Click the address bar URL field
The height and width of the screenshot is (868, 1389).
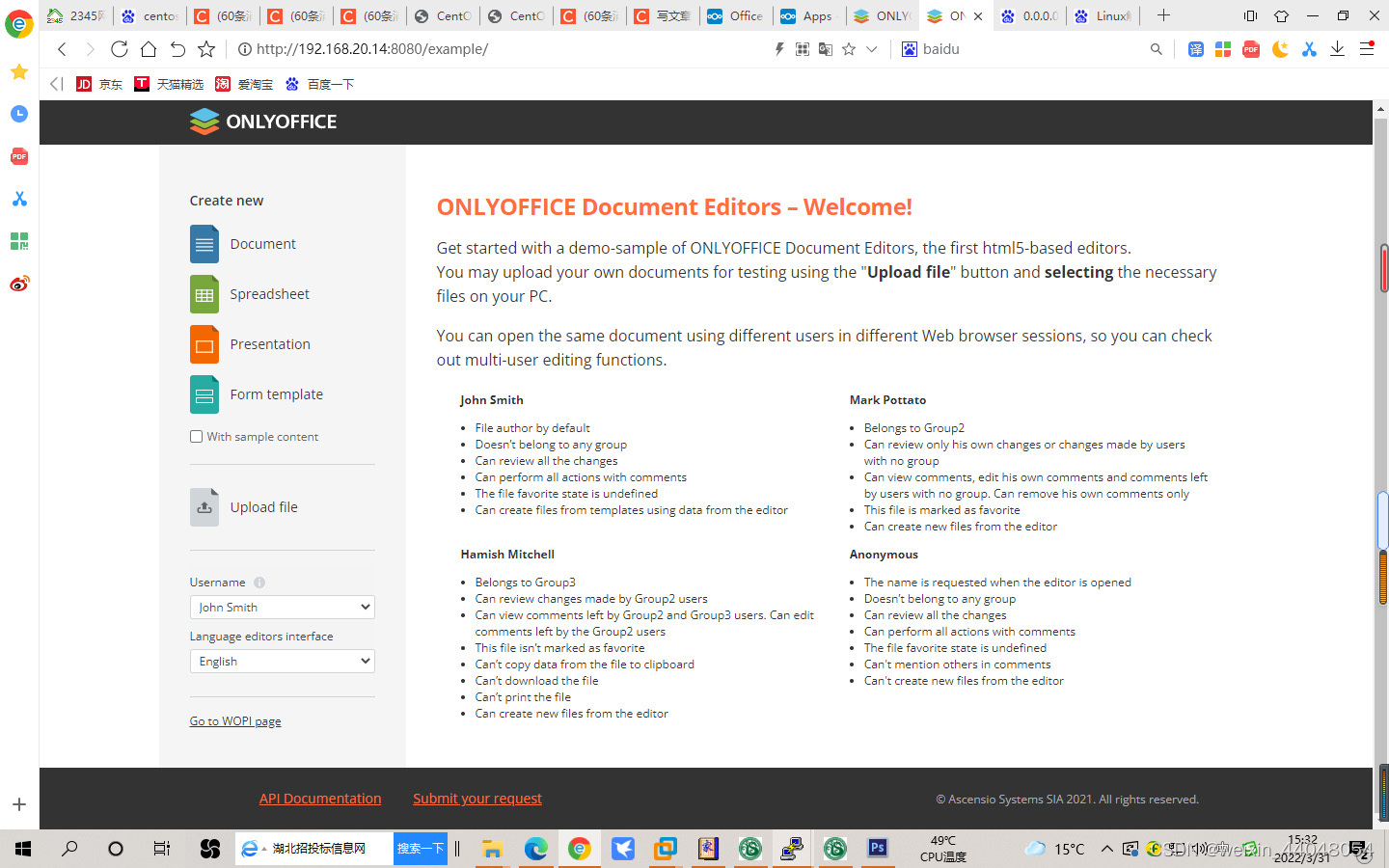click(502, 49)
